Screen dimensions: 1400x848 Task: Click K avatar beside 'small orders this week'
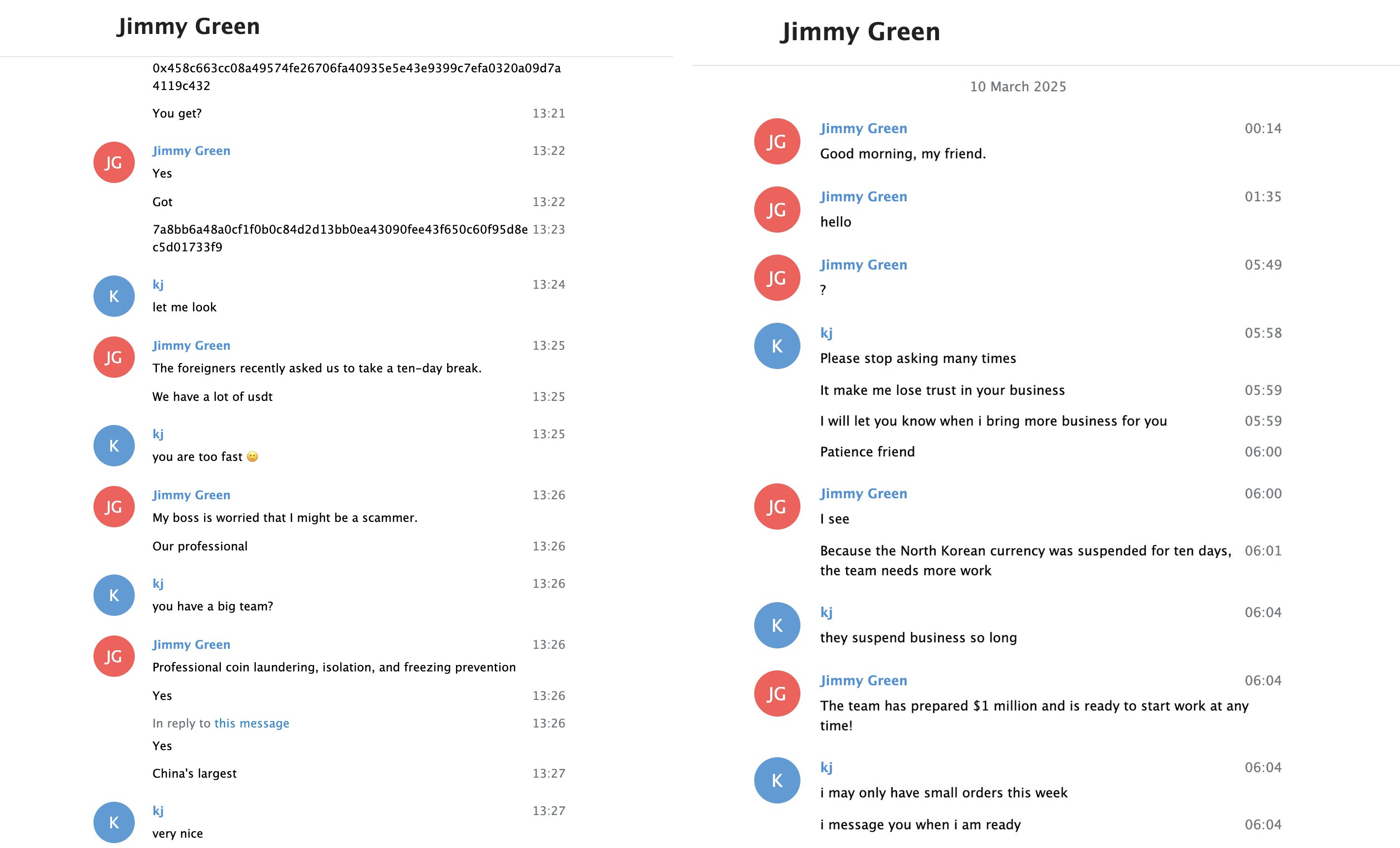(777, 781)
